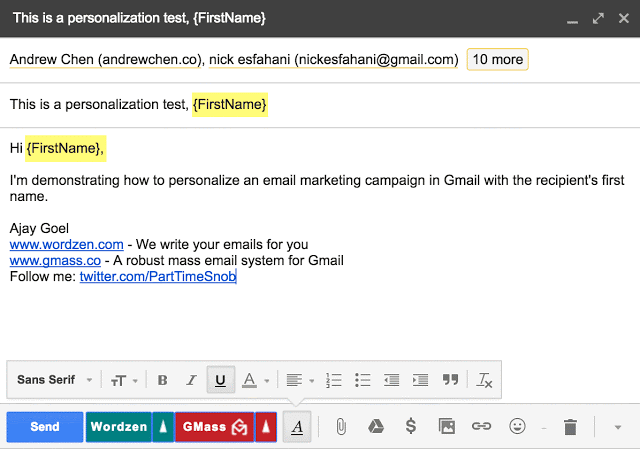The image size is (640, 449).
Task: Click the blue Send button
Action: 45,427
